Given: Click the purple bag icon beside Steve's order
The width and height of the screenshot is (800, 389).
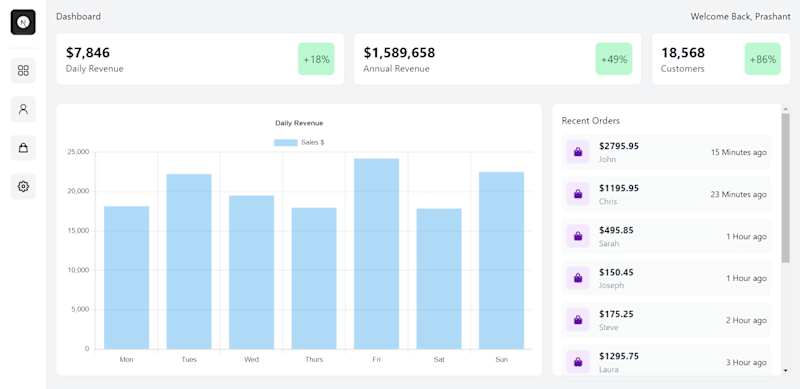Looking at the screenshot, I should pyautogui.click(x=578, y=320).
